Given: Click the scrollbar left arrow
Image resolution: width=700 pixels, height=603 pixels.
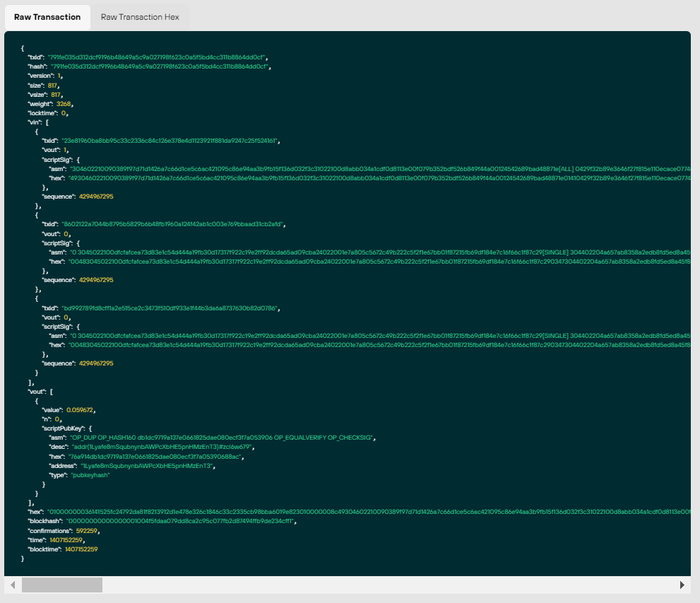Looking at the screenshot, I should click(x=14, y=584).
